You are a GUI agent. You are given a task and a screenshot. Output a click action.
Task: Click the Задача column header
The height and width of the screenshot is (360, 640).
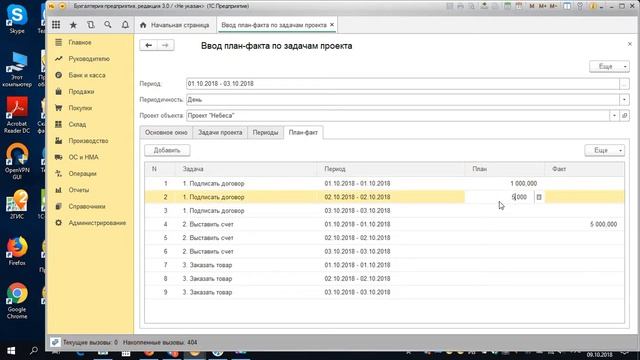(247, 169)
